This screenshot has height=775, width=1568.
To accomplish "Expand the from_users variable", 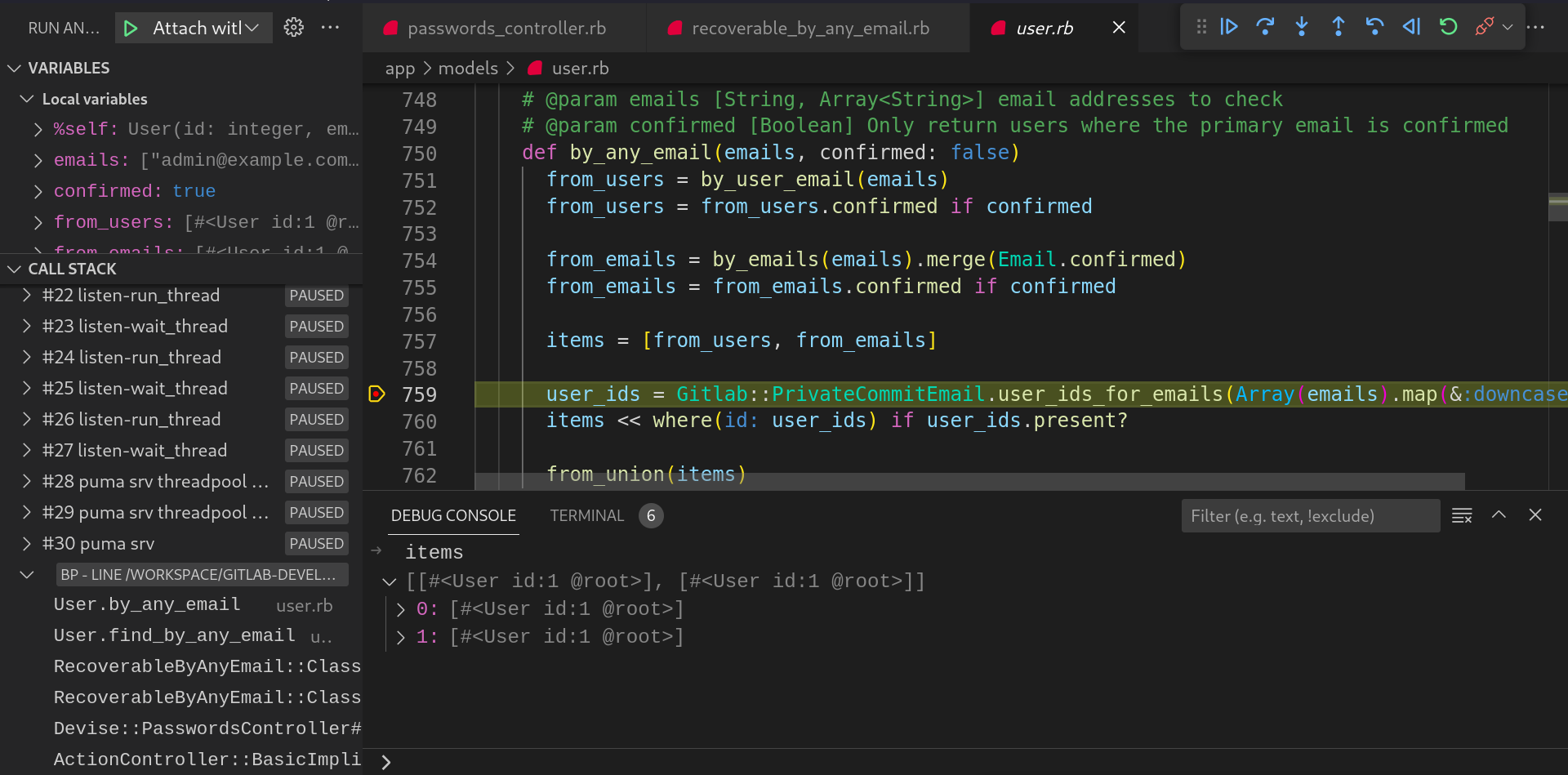I will pos(38,222).
